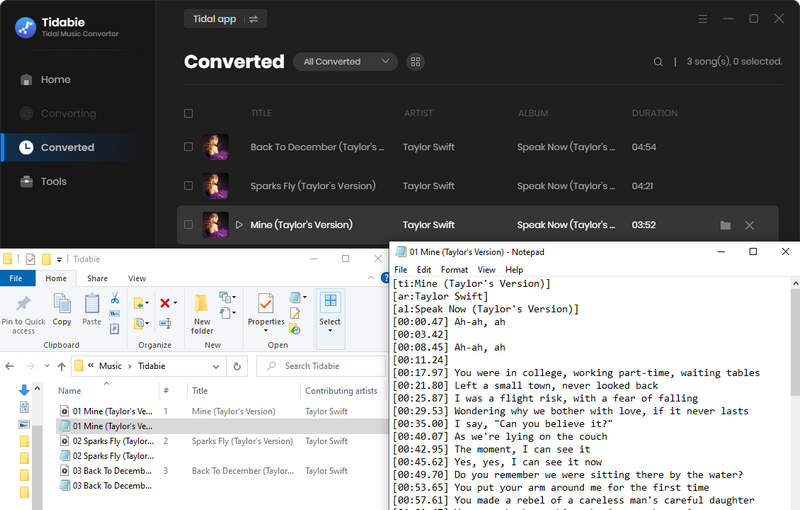800x510 pixels.
Task: Refresh the Tidabie folder view
Action: click(x=237, y=366)
